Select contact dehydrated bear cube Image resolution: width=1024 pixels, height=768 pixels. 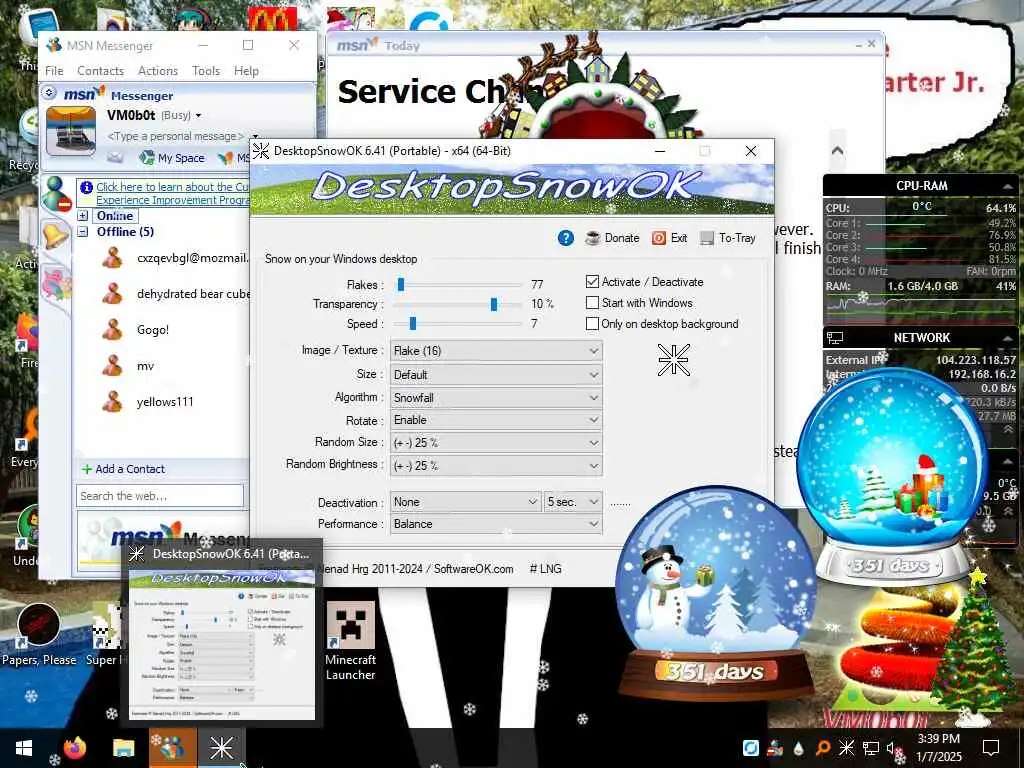[x=175, y=294]
